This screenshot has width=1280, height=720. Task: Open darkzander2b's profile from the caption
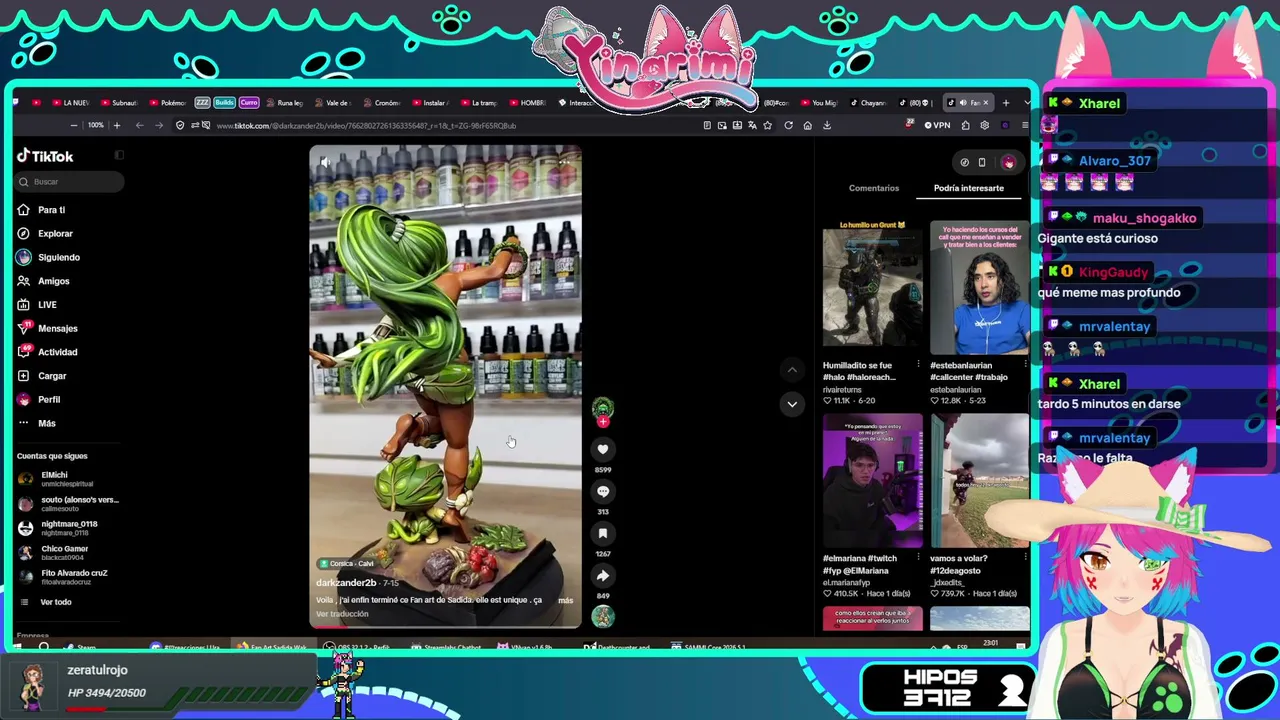click(346, 583)
